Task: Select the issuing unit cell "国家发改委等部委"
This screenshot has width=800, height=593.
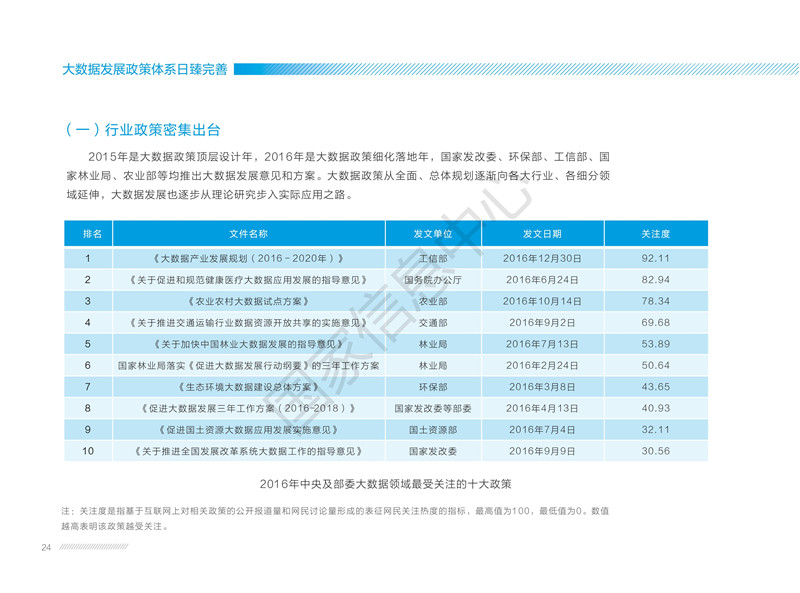Action: click(x=433, y=409)
